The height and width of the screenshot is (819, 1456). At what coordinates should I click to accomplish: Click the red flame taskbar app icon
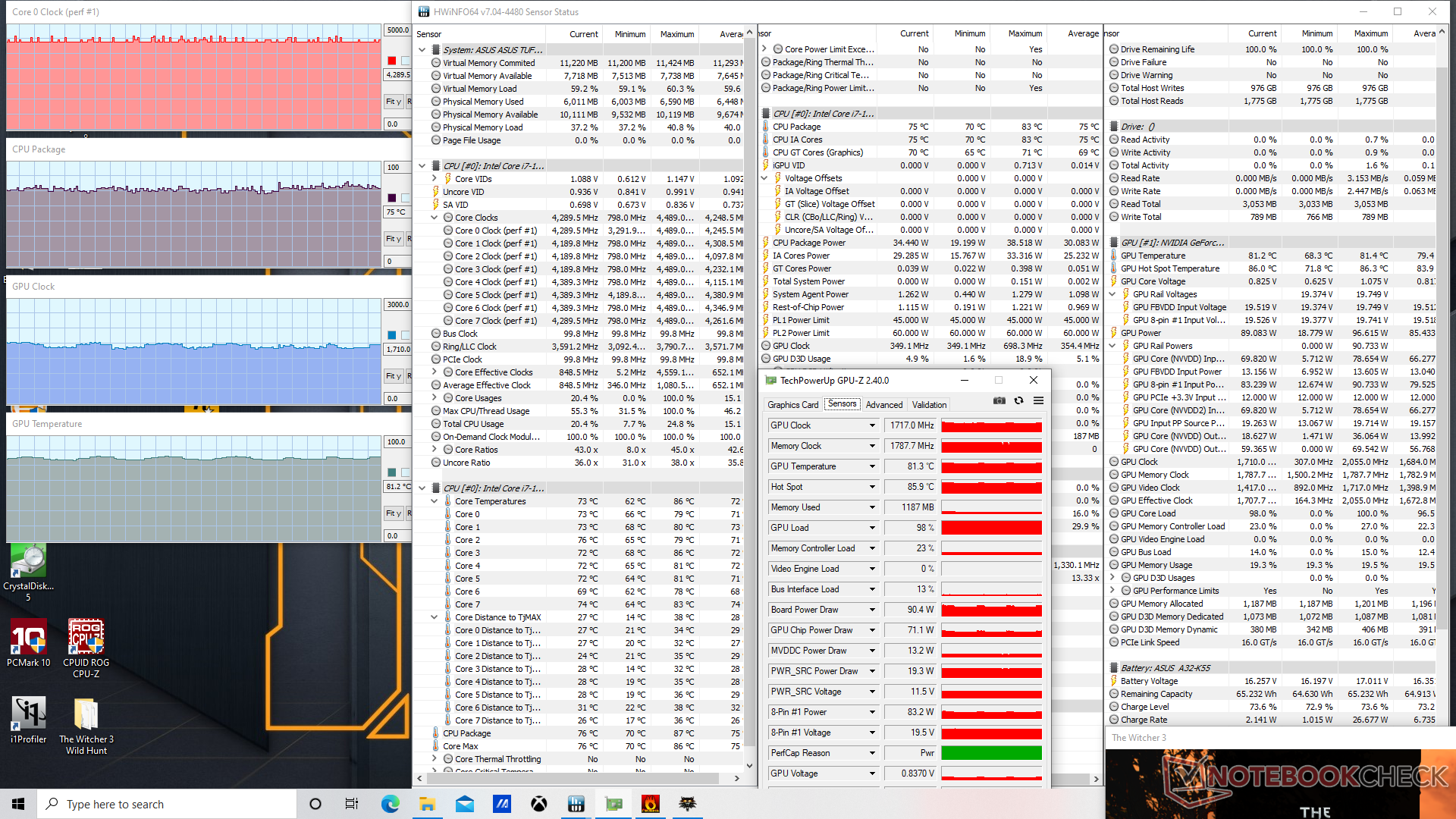(651, 804)
